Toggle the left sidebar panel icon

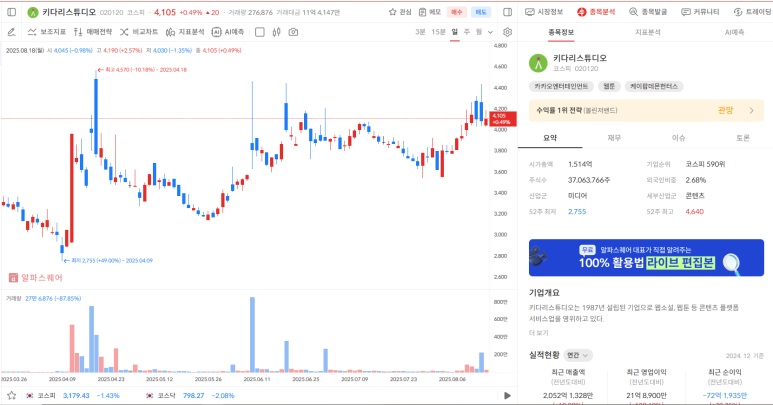12,12
